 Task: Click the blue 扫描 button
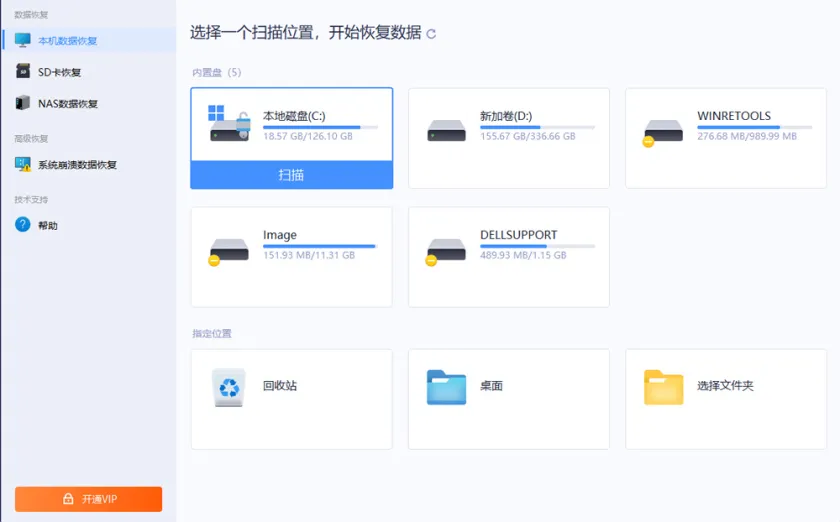[291, 175]
